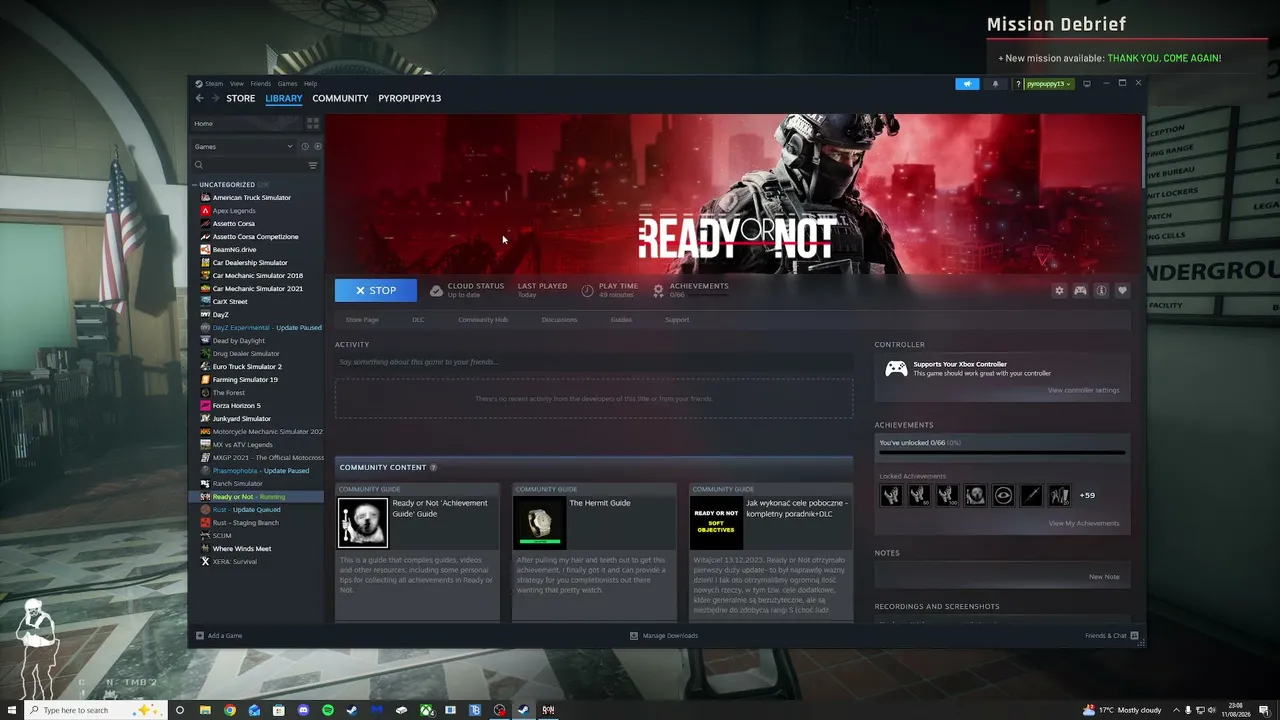
Task: Create a New Note
Action: [x=1104, y=577]
